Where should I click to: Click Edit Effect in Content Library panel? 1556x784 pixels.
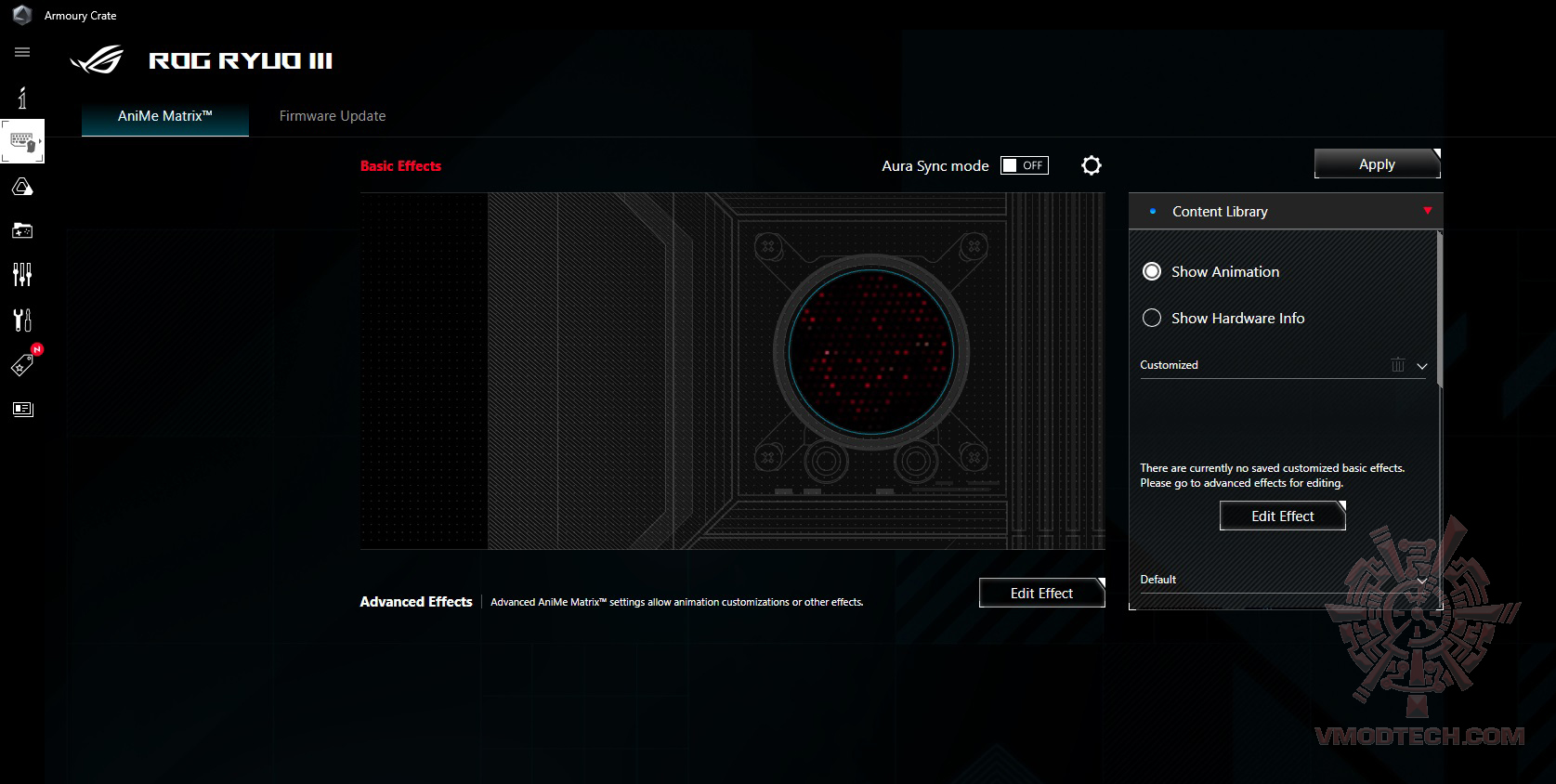(x=1283, y=516)
